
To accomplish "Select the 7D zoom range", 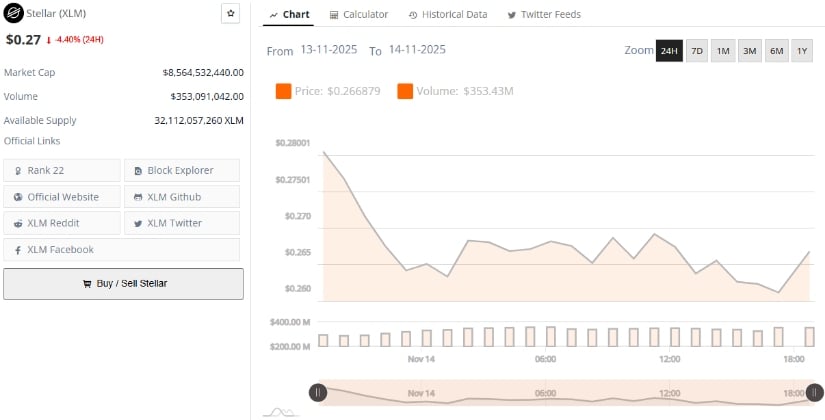I will (697, 51).
